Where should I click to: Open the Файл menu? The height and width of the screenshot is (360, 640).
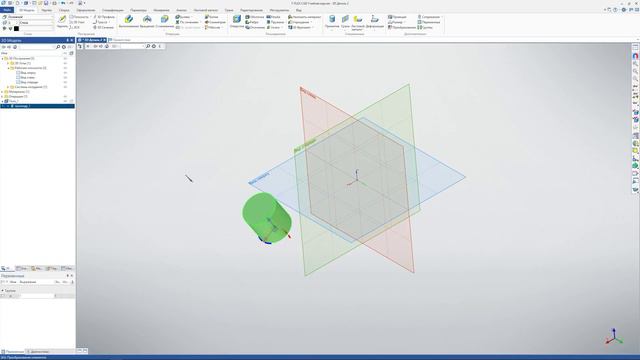(x=7, y=10)
